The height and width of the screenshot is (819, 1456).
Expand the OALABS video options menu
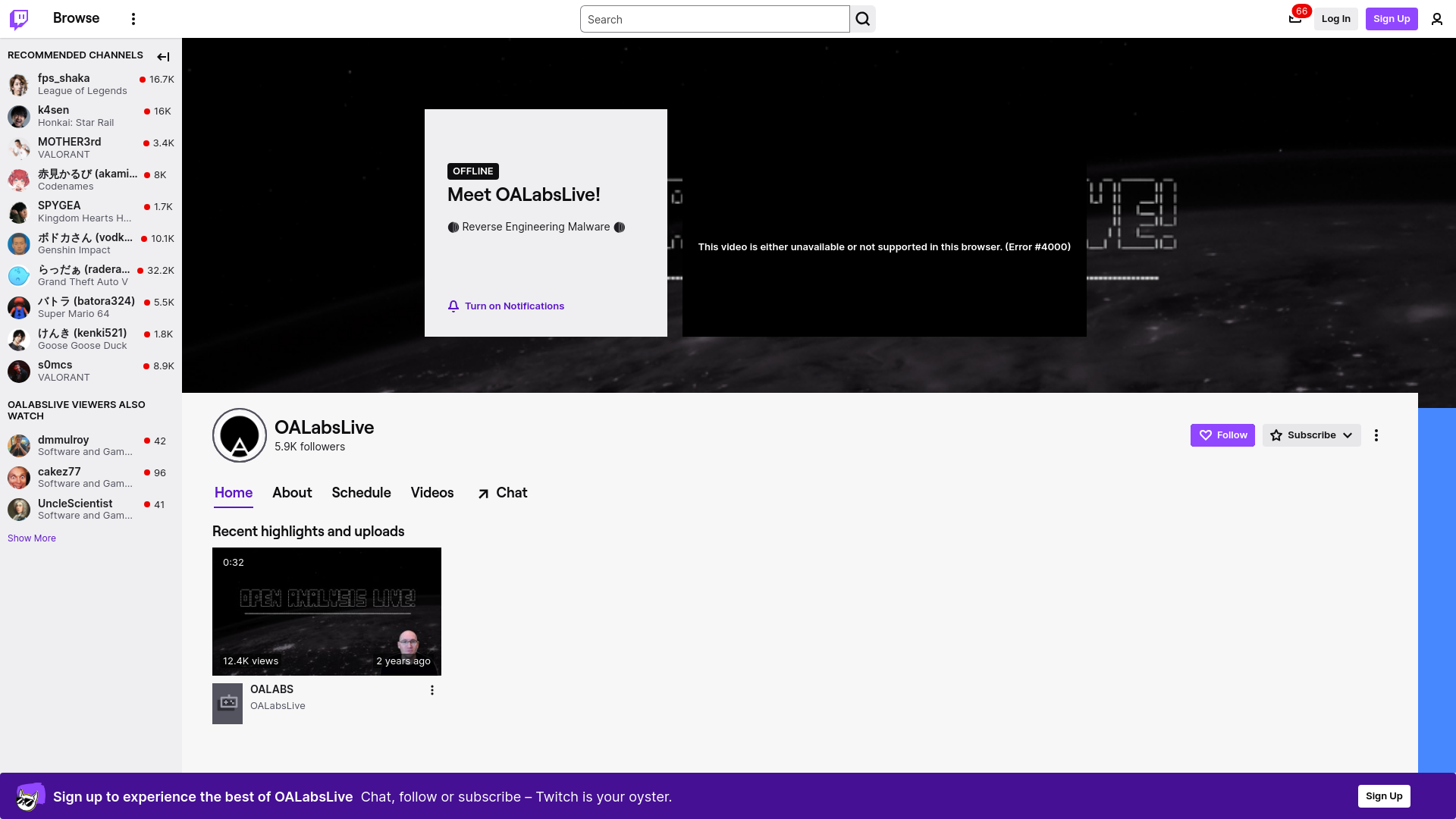(x=432, y=689)
